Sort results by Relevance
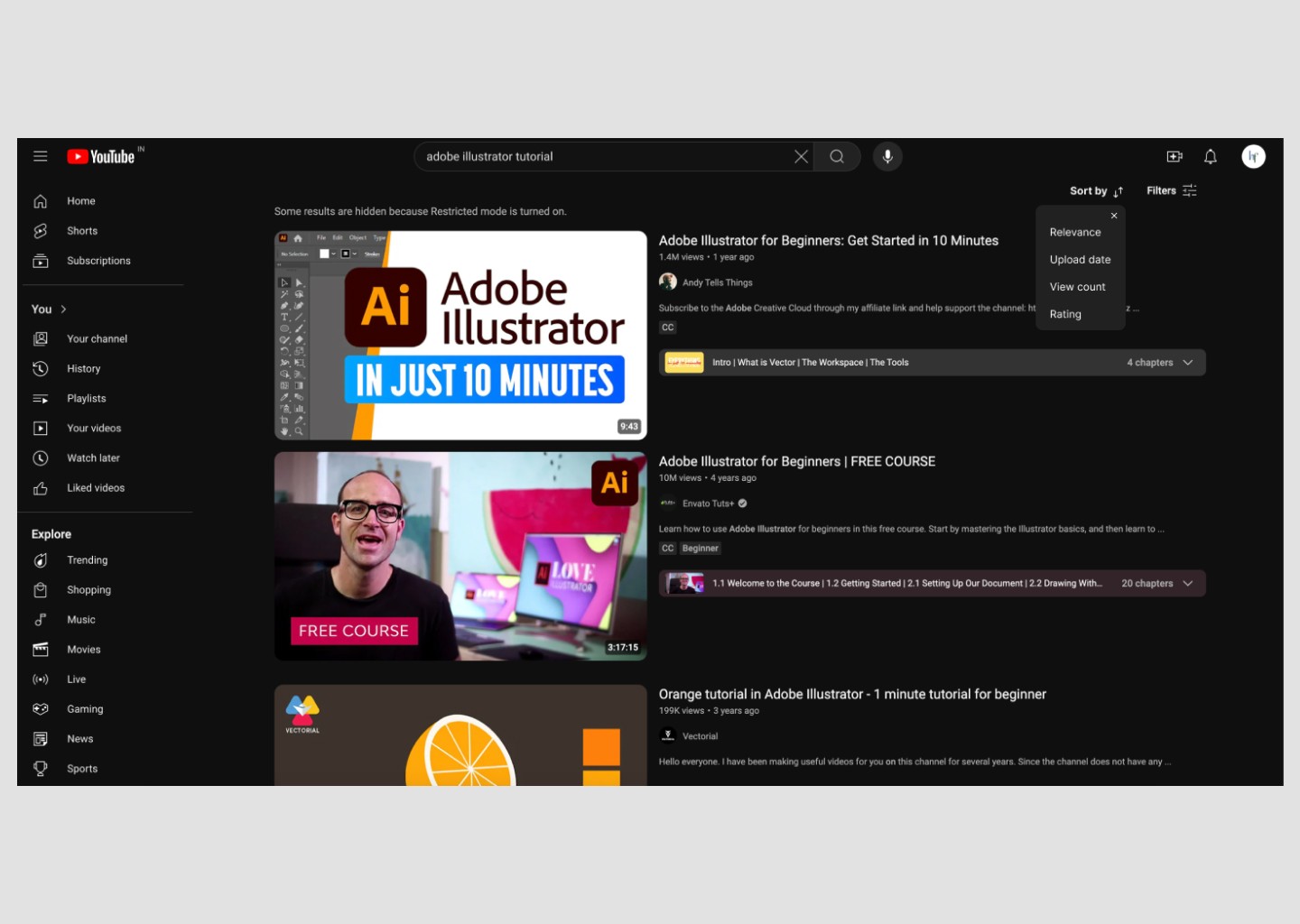 pos(1075,232)
